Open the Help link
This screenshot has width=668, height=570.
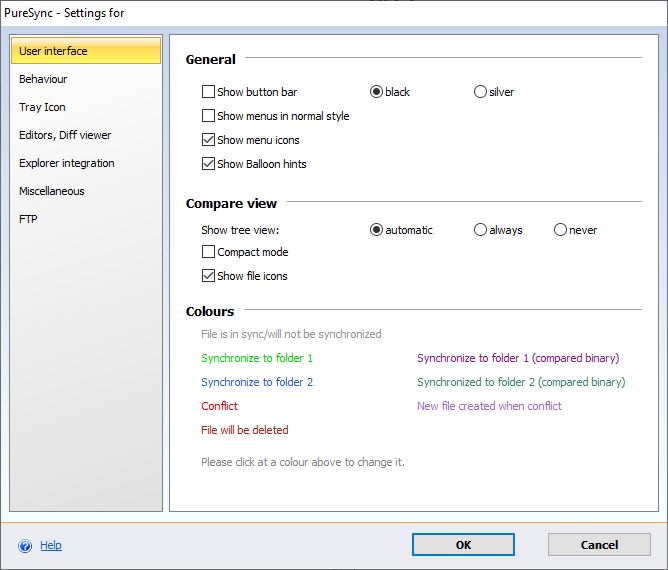tap(51, 545)
